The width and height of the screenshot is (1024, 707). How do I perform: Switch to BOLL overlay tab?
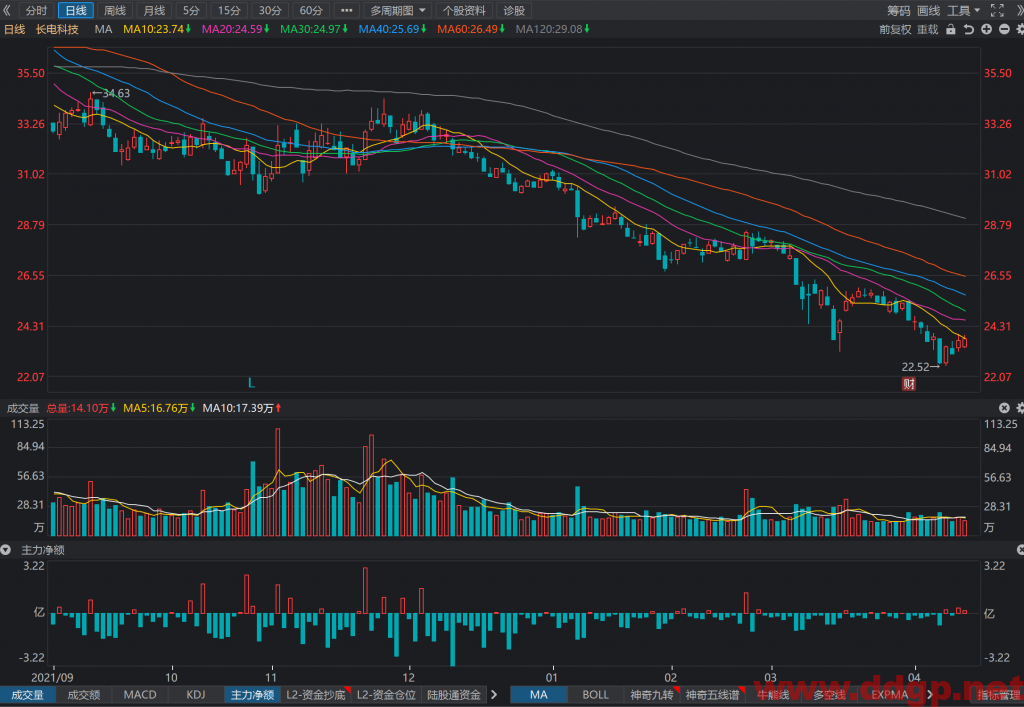[595, 695]
